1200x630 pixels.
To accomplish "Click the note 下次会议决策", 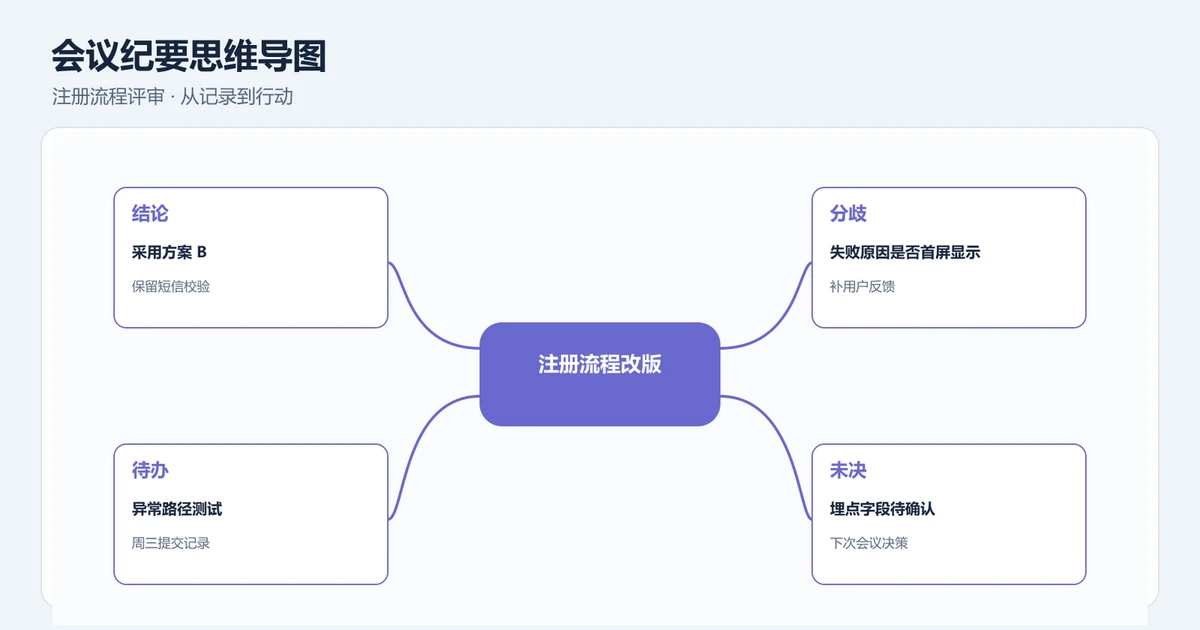I will [869, 543].
